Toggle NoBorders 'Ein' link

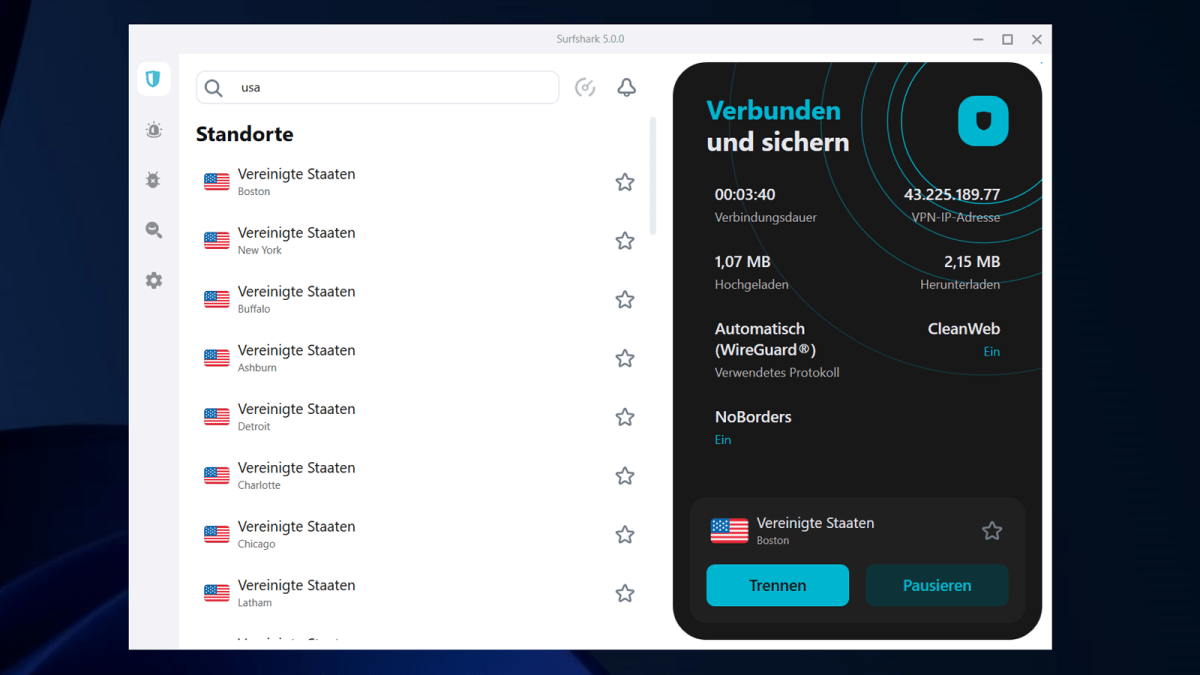coord(723,440)
